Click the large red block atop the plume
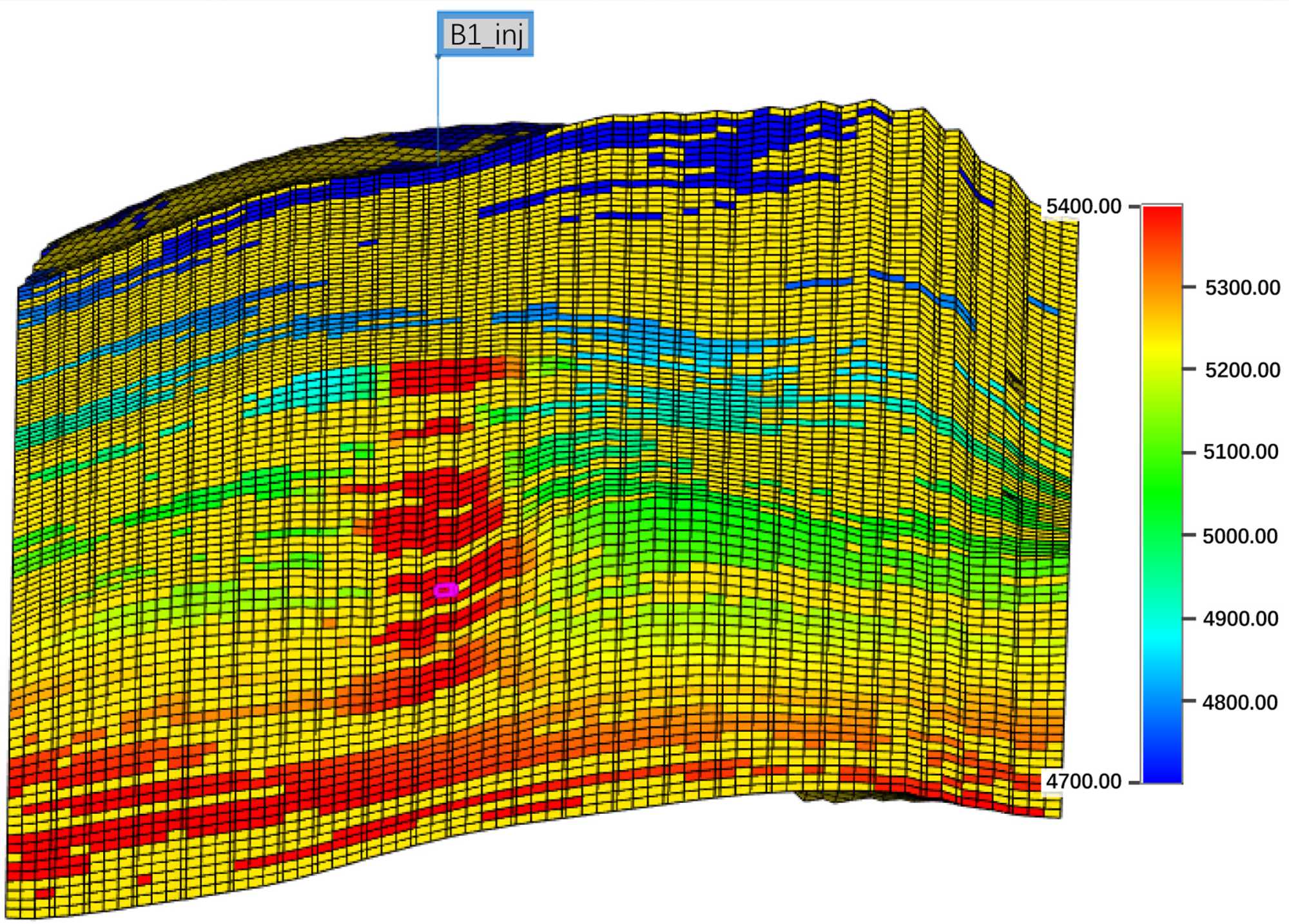The image size is (1289, 924). pyautogui.click(x=445, y=376)
